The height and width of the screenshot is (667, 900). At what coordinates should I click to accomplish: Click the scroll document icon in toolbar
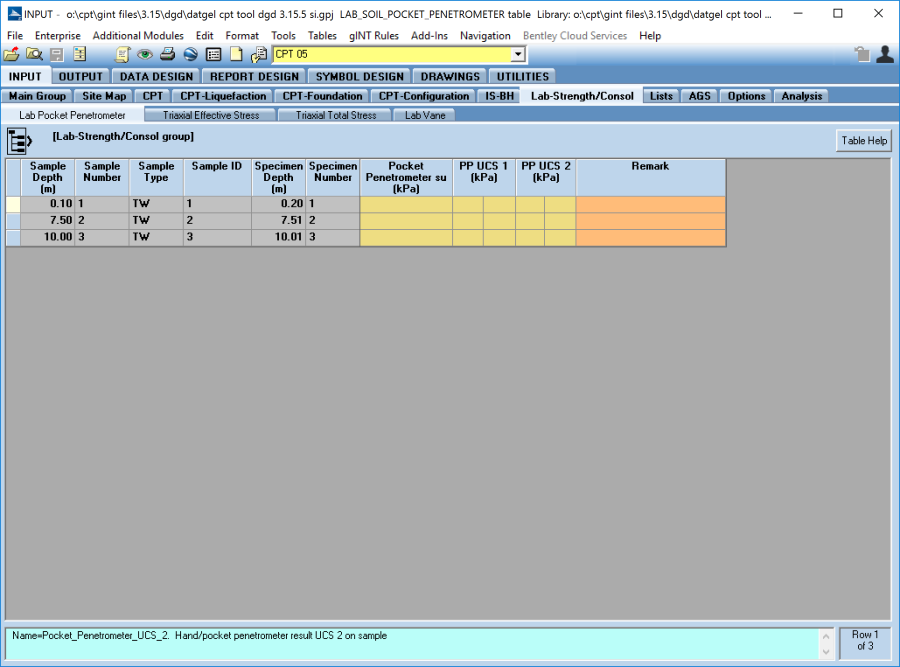[x=123, y=55]
